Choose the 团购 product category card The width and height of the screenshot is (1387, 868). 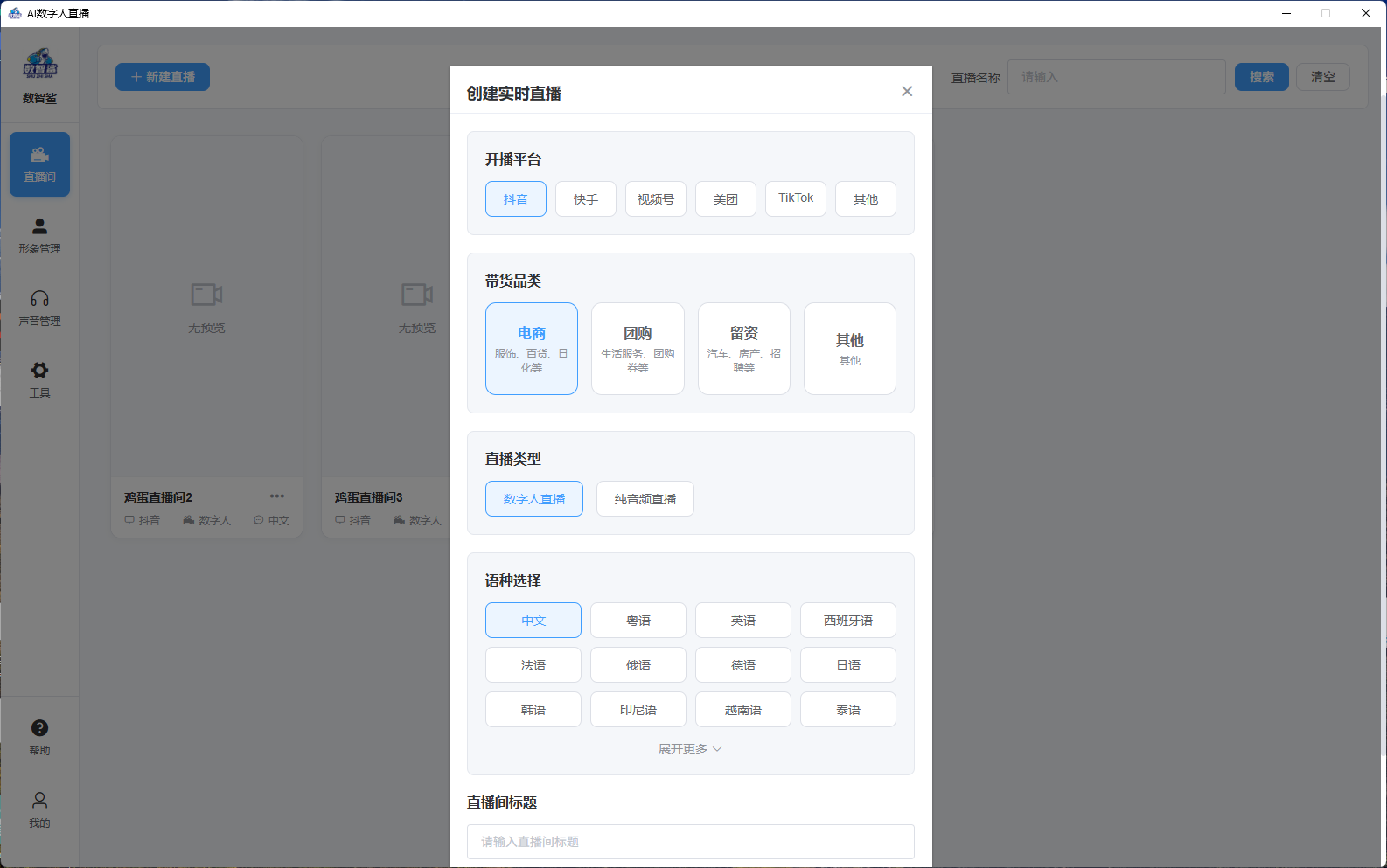[x=638, y=349]
